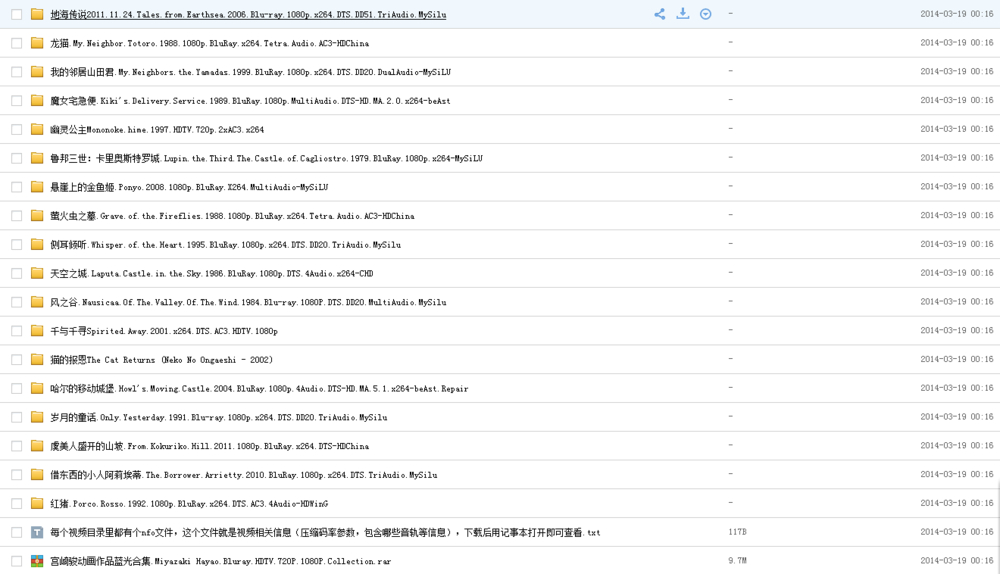
Task: Open Kiki's.Delivery.Service.1989 folder link
Action: click(x=250, y=100)
